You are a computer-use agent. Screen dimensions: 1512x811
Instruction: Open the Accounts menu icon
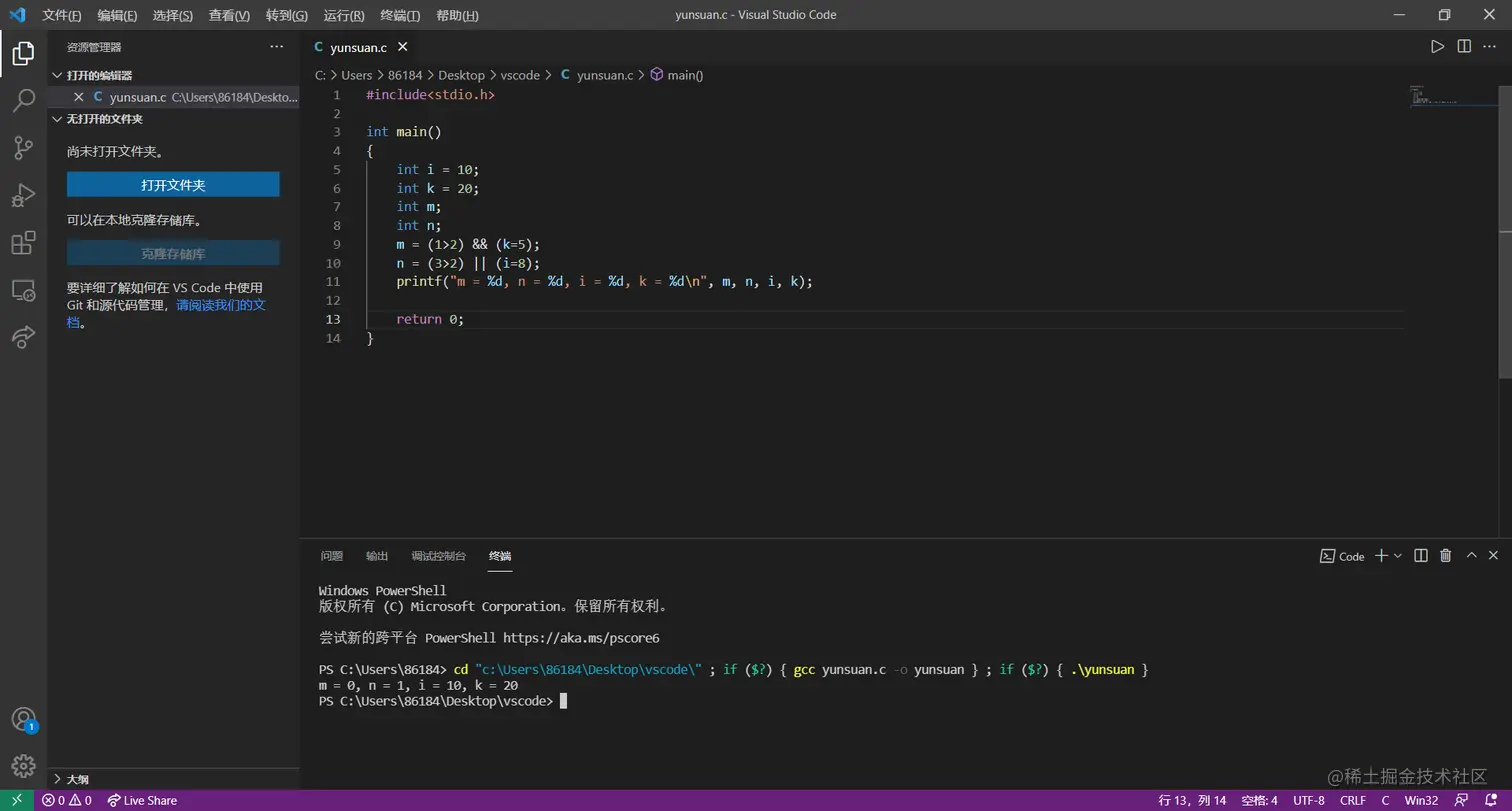[x=23, y=719]
